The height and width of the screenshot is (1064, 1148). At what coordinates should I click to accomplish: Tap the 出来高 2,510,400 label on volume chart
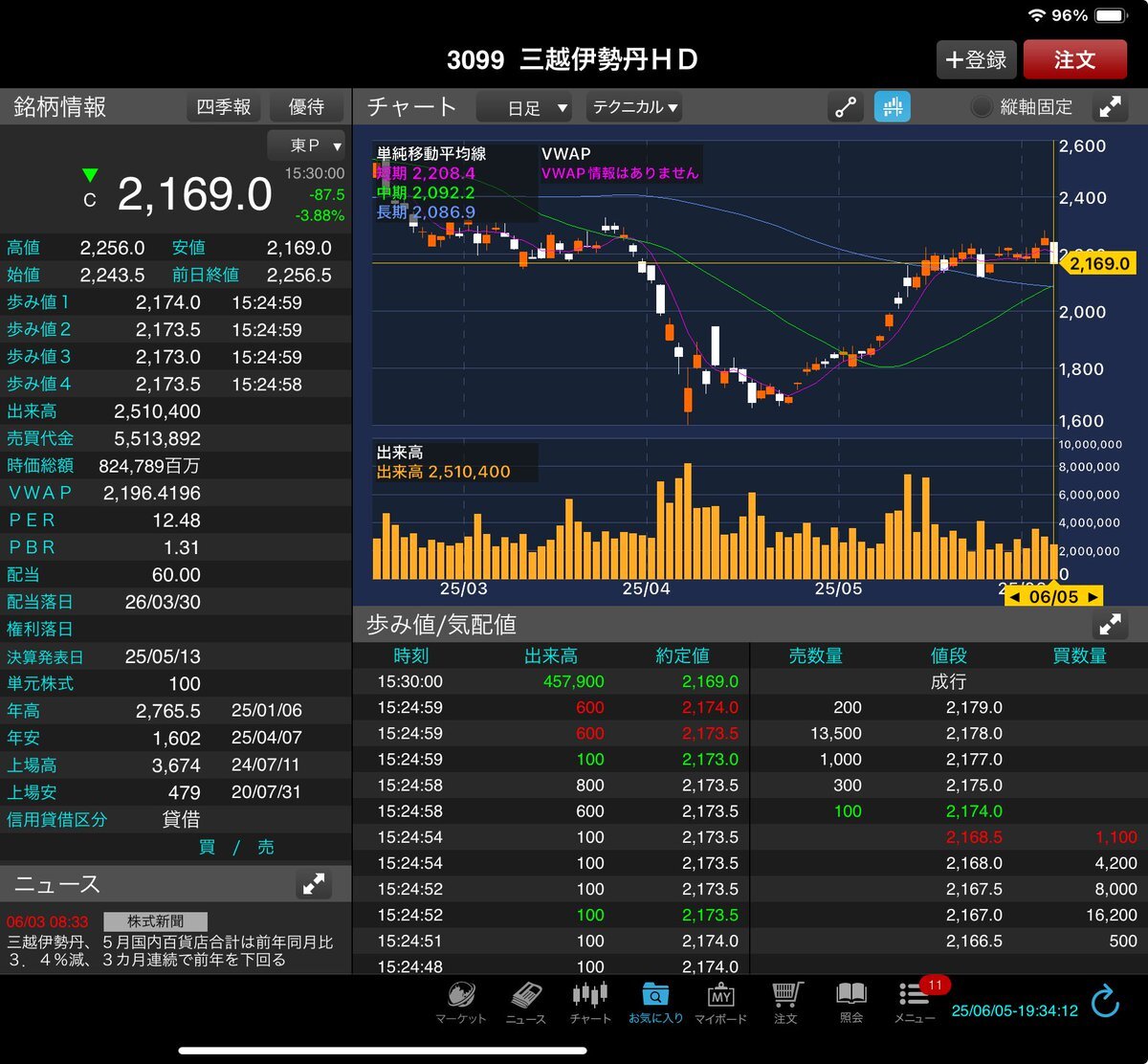pos(443,472)
